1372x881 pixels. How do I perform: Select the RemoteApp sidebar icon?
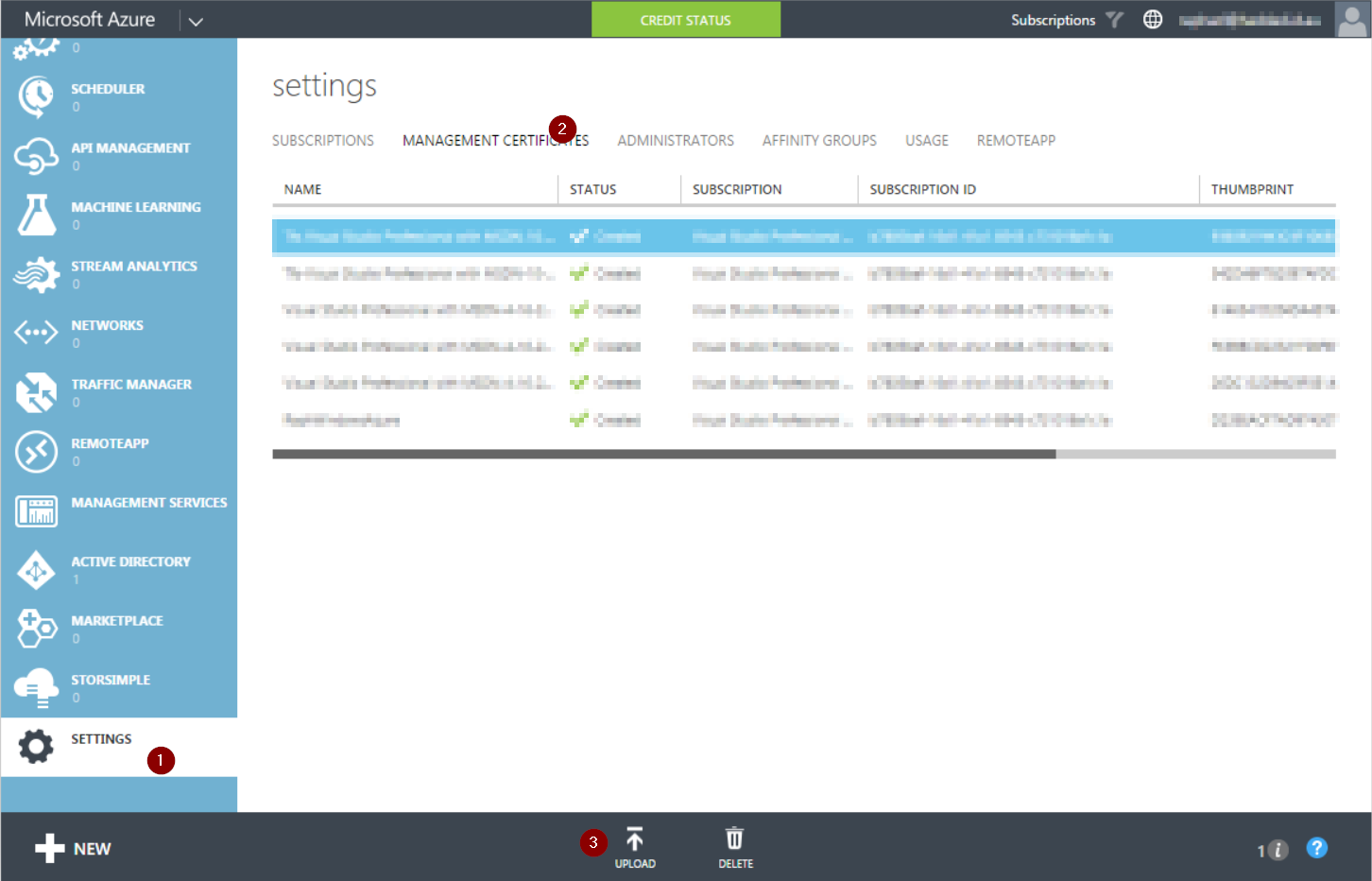[36, 452]
